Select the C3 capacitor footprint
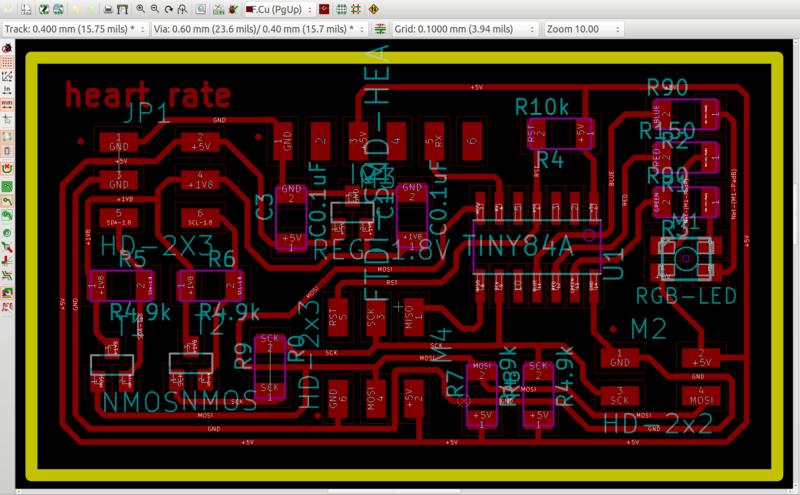Screen dimensions: 800x495 [x=291, y=218]
